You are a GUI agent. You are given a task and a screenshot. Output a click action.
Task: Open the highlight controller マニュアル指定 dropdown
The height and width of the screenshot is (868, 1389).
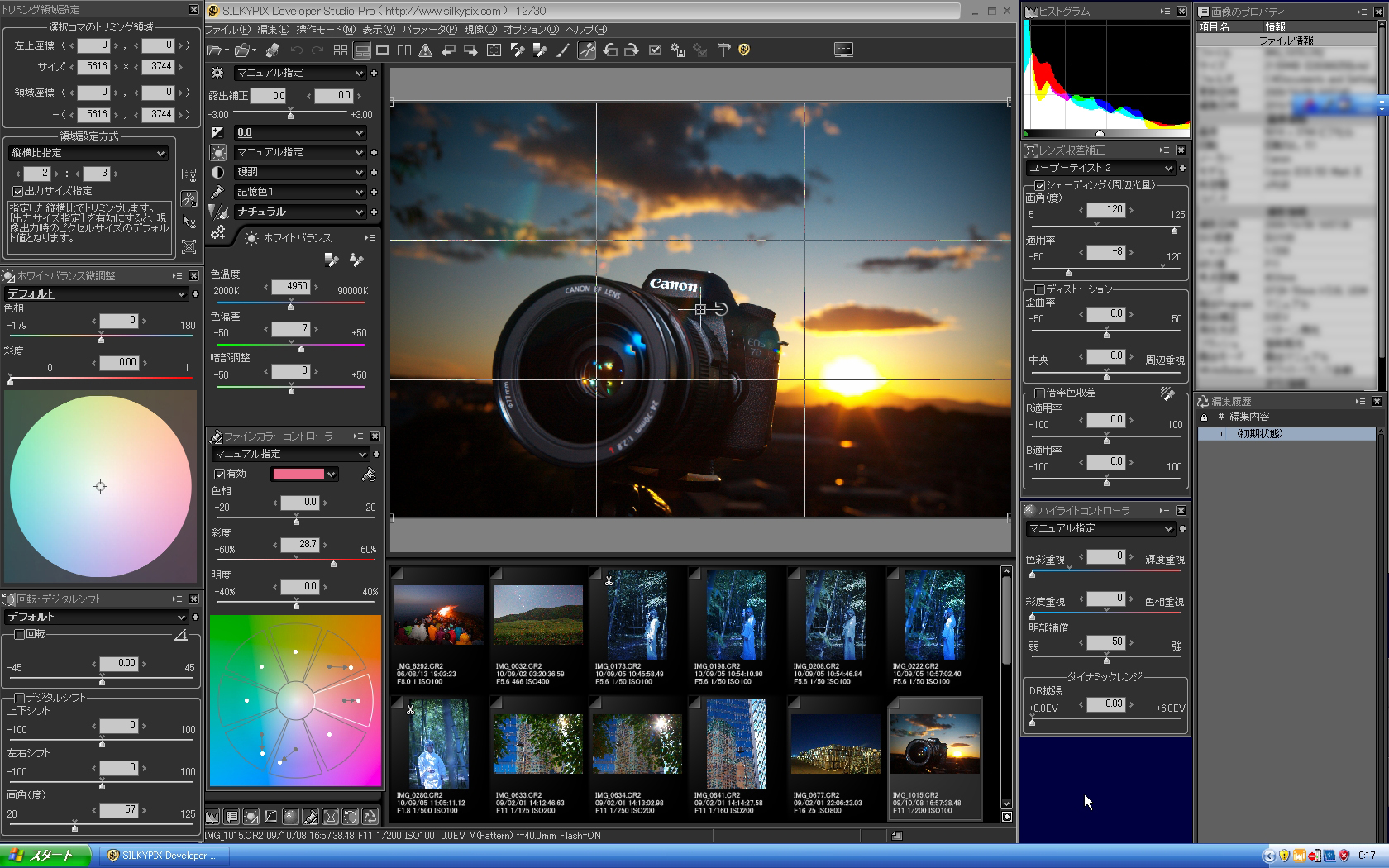[1100, 529]
